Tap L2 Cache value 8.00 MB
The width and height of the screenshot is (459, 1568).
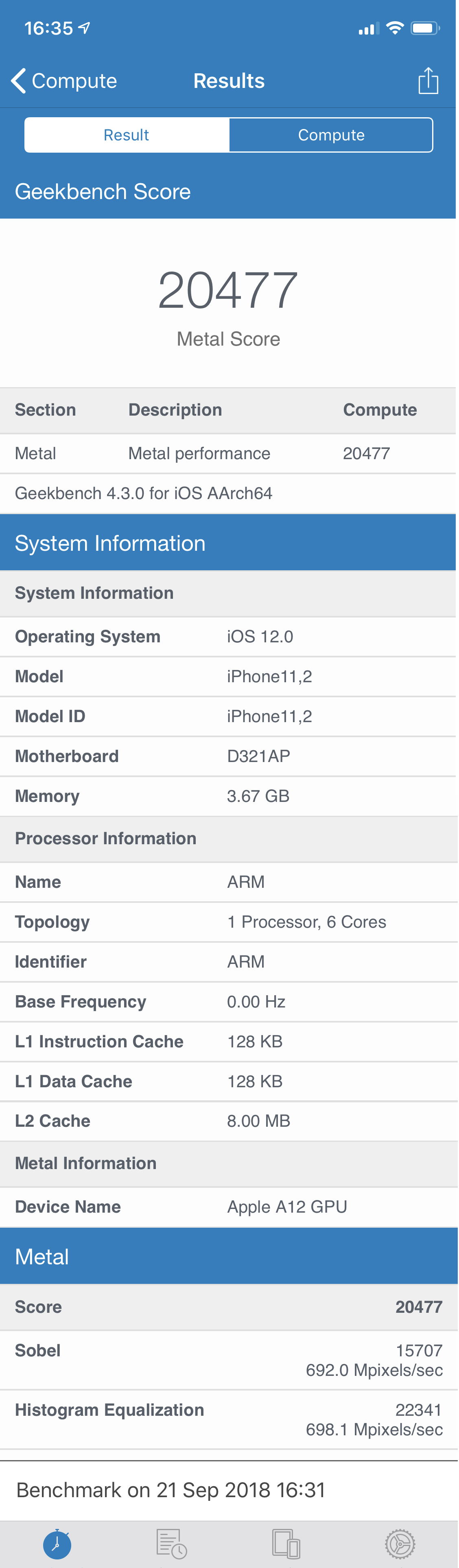259,1121
